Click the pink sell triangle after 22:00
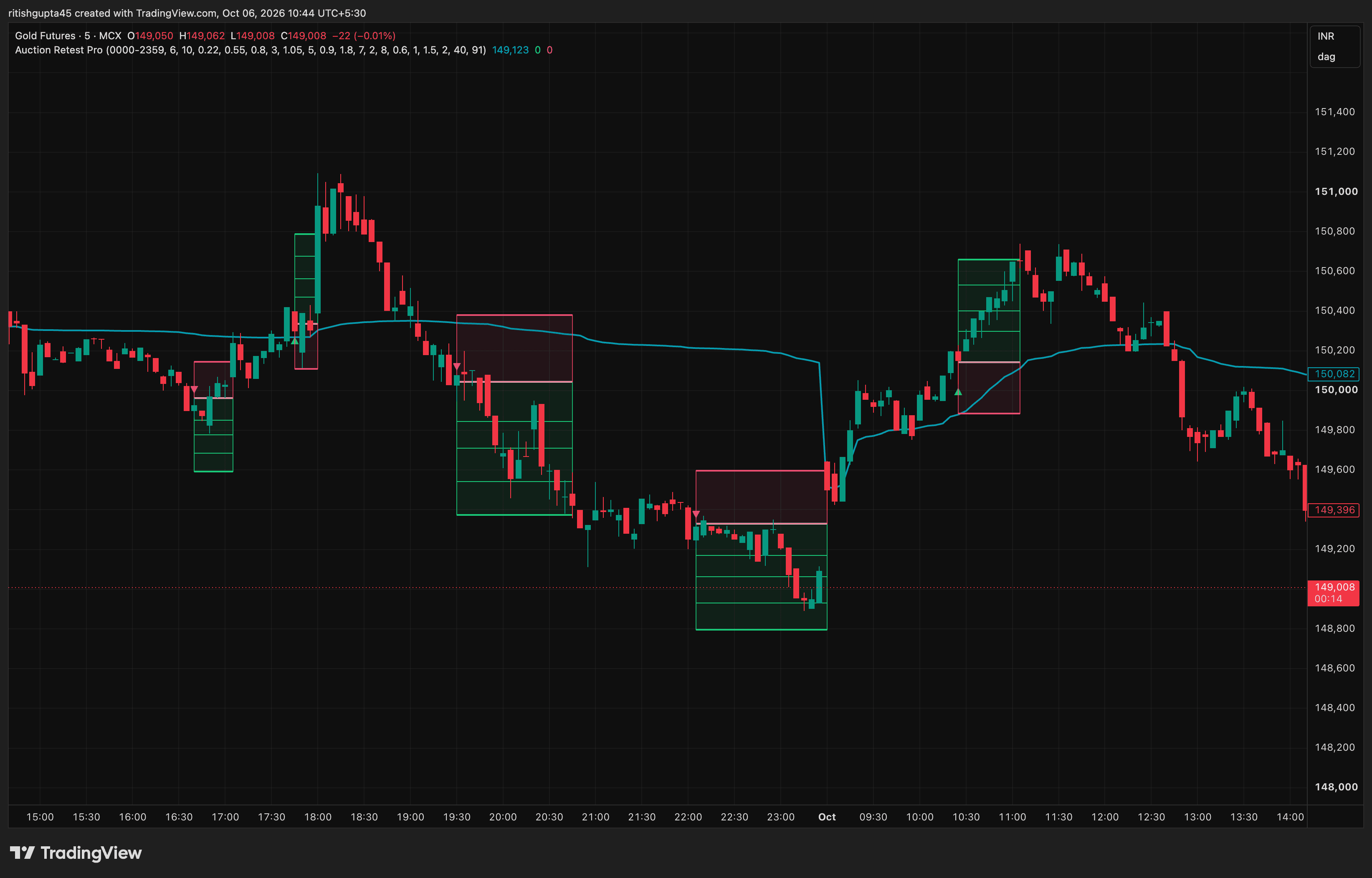This screenshot has height=878, width=1372. coord(696,514)
